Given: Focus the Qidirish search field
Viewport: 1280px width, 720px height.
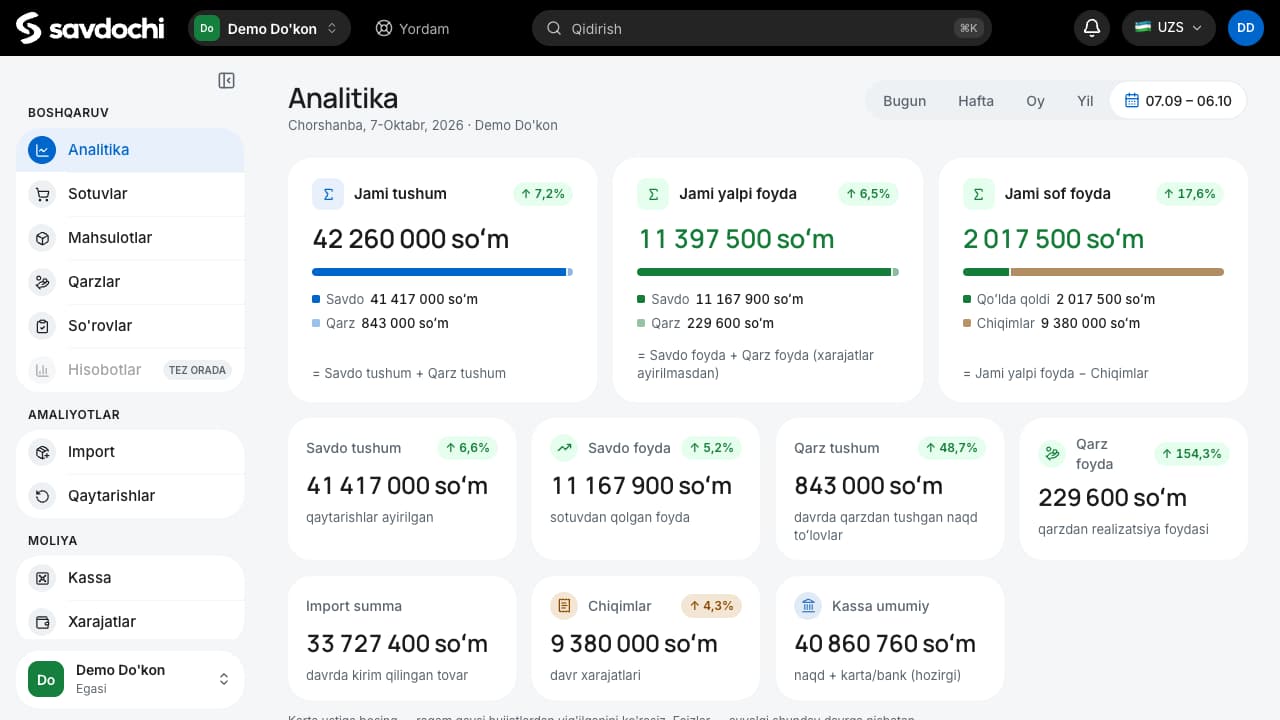Looking at the screenshot, I should [762, 28].
